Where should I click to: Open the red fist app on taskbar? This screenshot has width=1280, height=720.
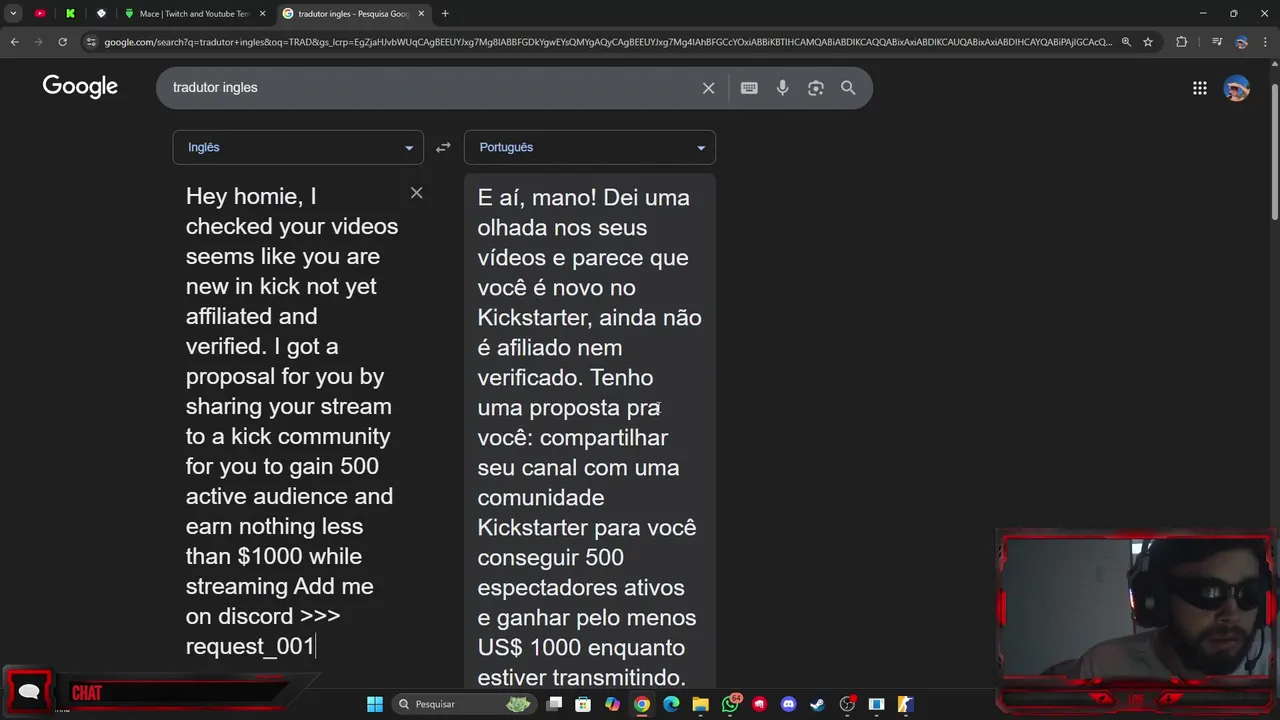[759, 704]
